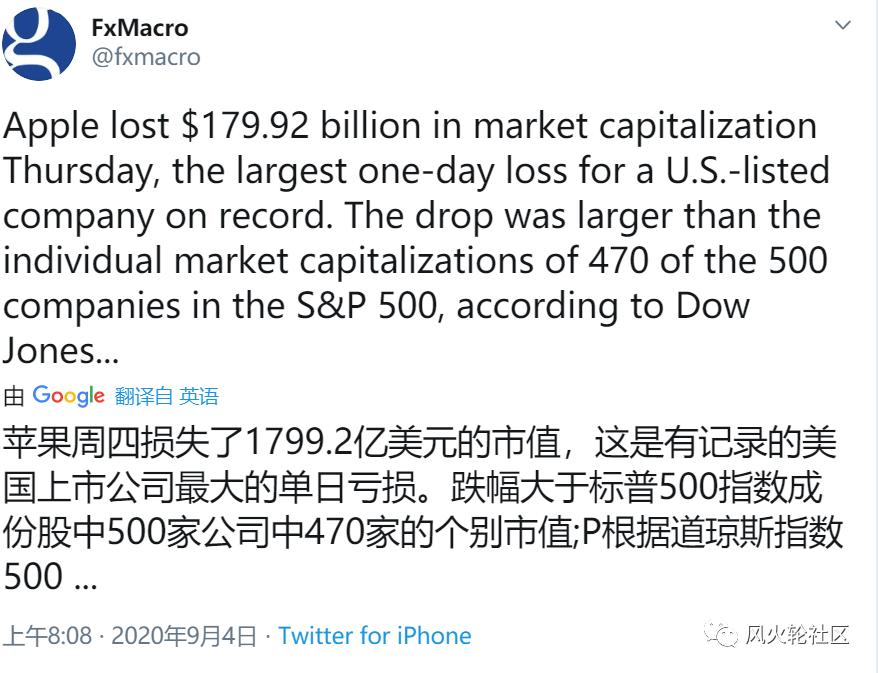Viewport: 878px width, 673px height.
Task: Click the "$179.92 billion" figure in the tweet
Action: pyautogui.click(x=269, y=124)
